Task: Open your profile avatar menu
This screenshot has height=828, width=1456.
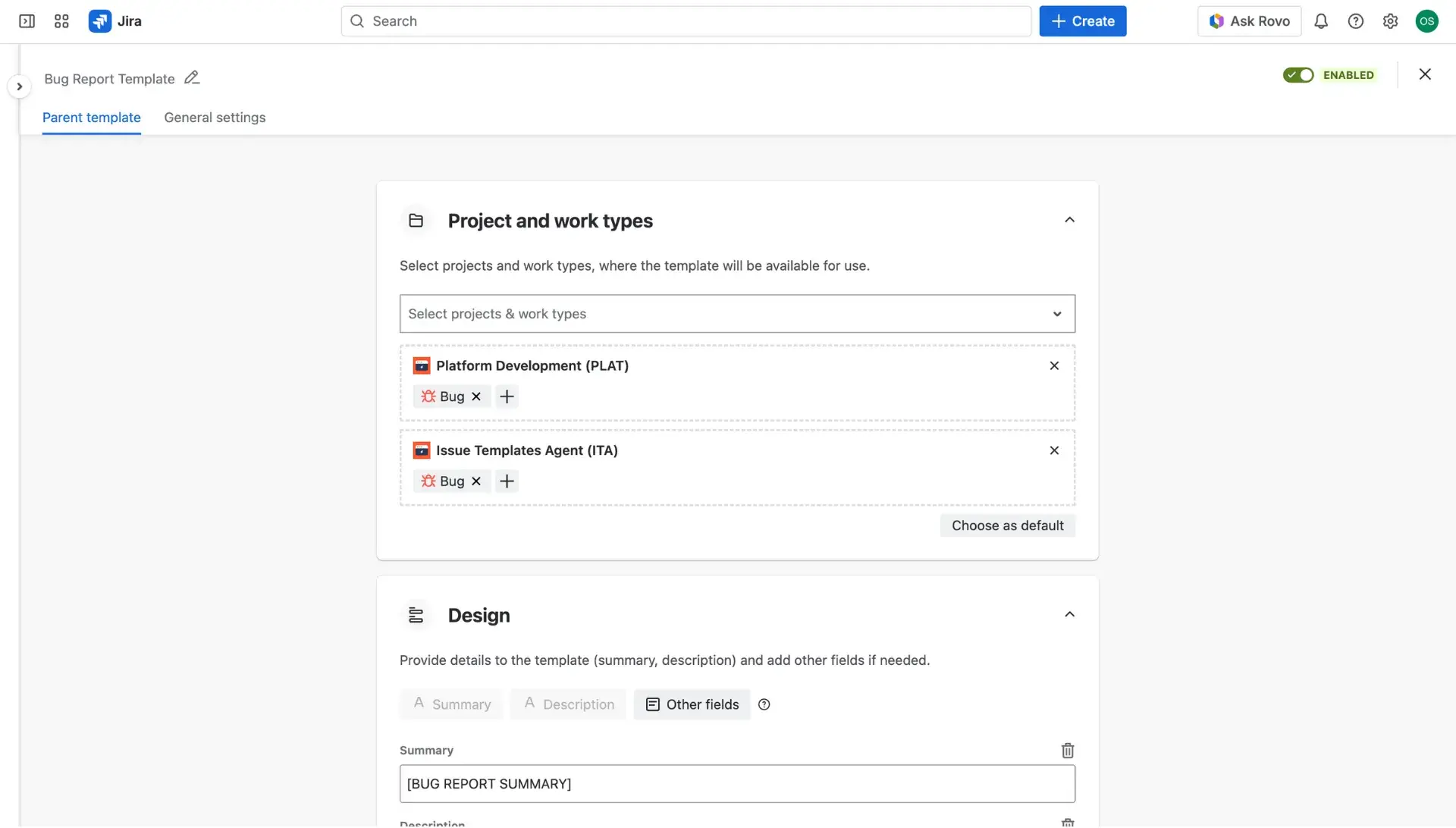Action: click(x=1427, y=20)
